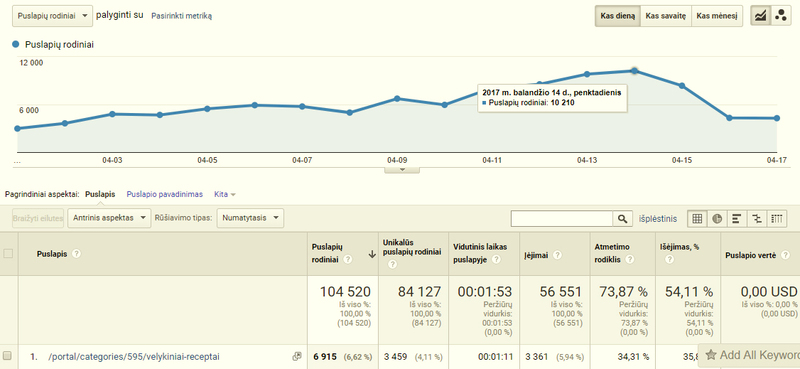Switch to the Kas savaitę view
The height and width of the screenshot is (369, 800).
(x=665, y=16)
